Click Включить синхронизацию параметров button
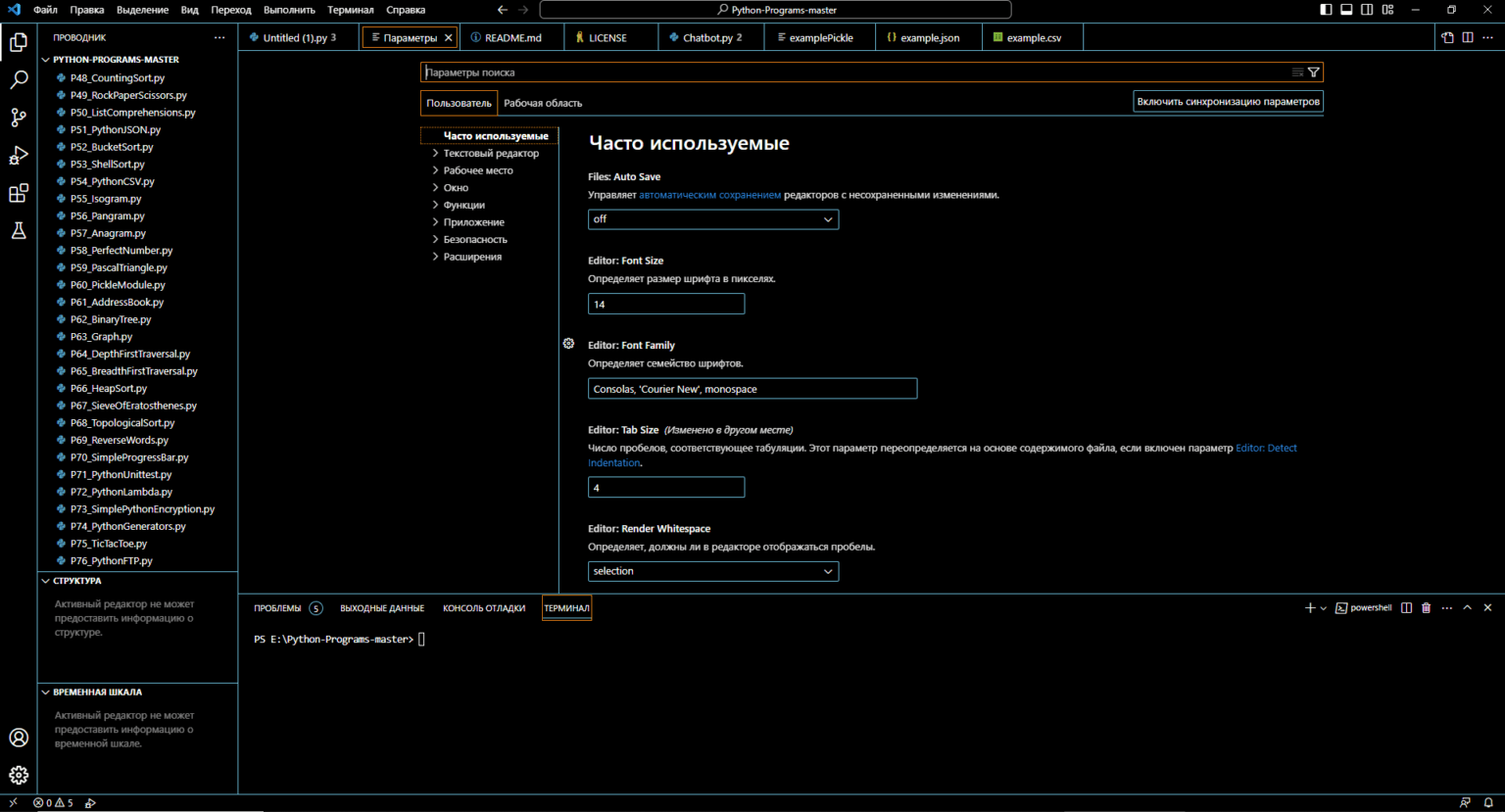Viewport: 1505px width, 812px height. click(1228, 102)
